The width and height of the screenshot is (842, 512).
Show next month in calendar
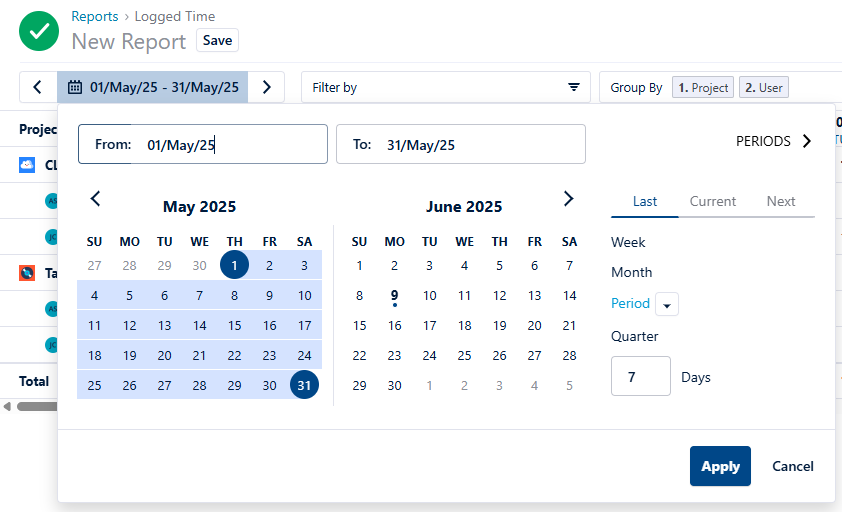(569, 198)
